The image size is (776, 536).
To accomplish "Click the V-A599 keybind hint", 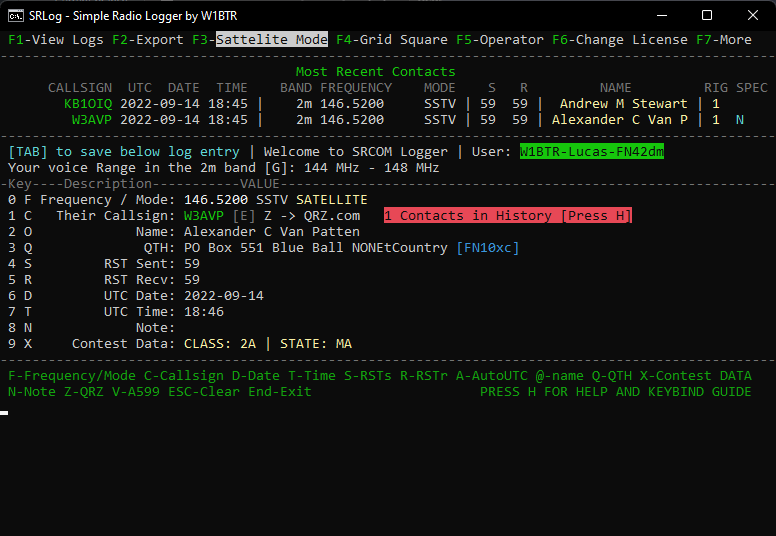I will pyautogui.click(x=136, y=391).
